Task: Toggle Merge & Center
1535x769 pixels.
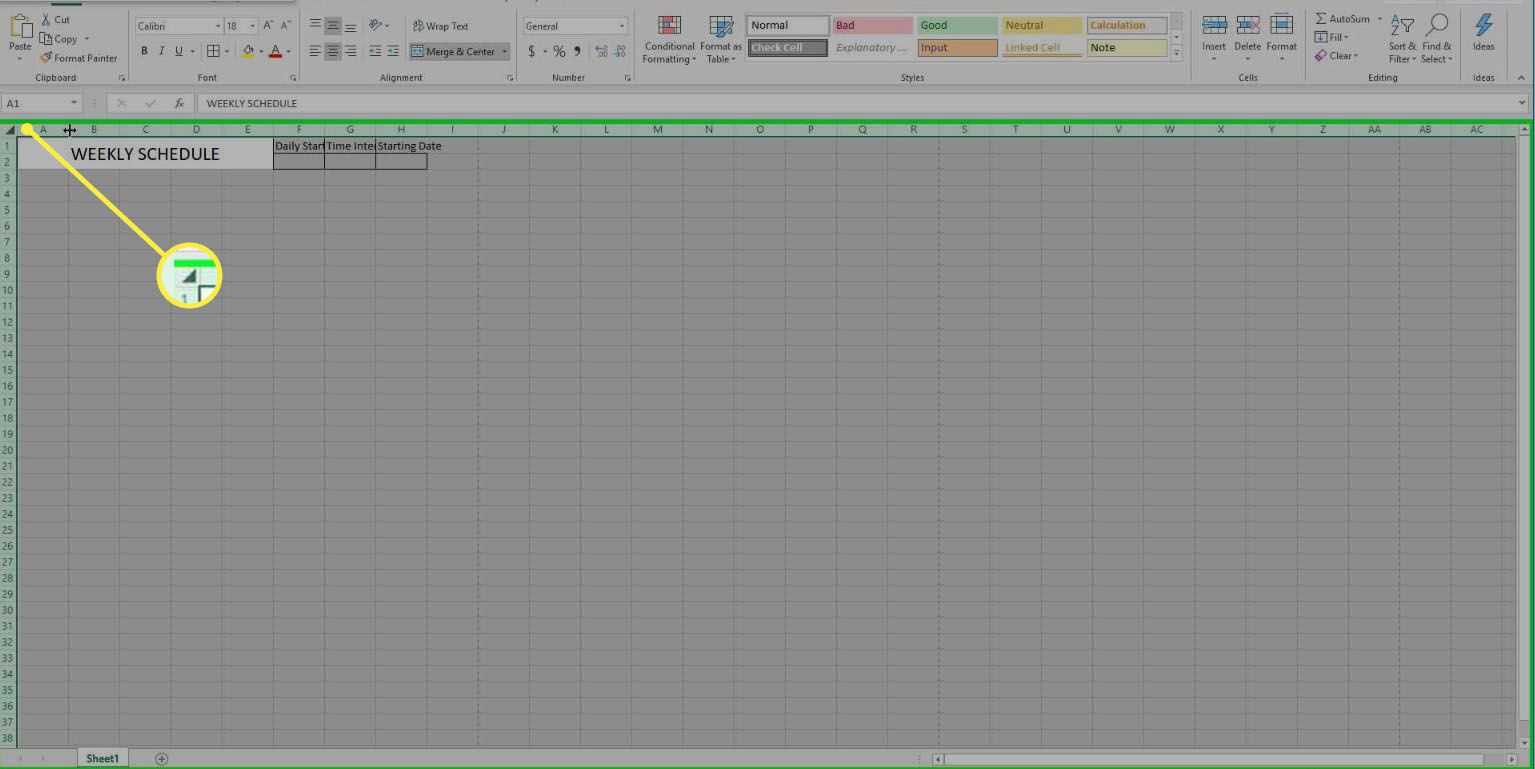Action: [452, 51]
